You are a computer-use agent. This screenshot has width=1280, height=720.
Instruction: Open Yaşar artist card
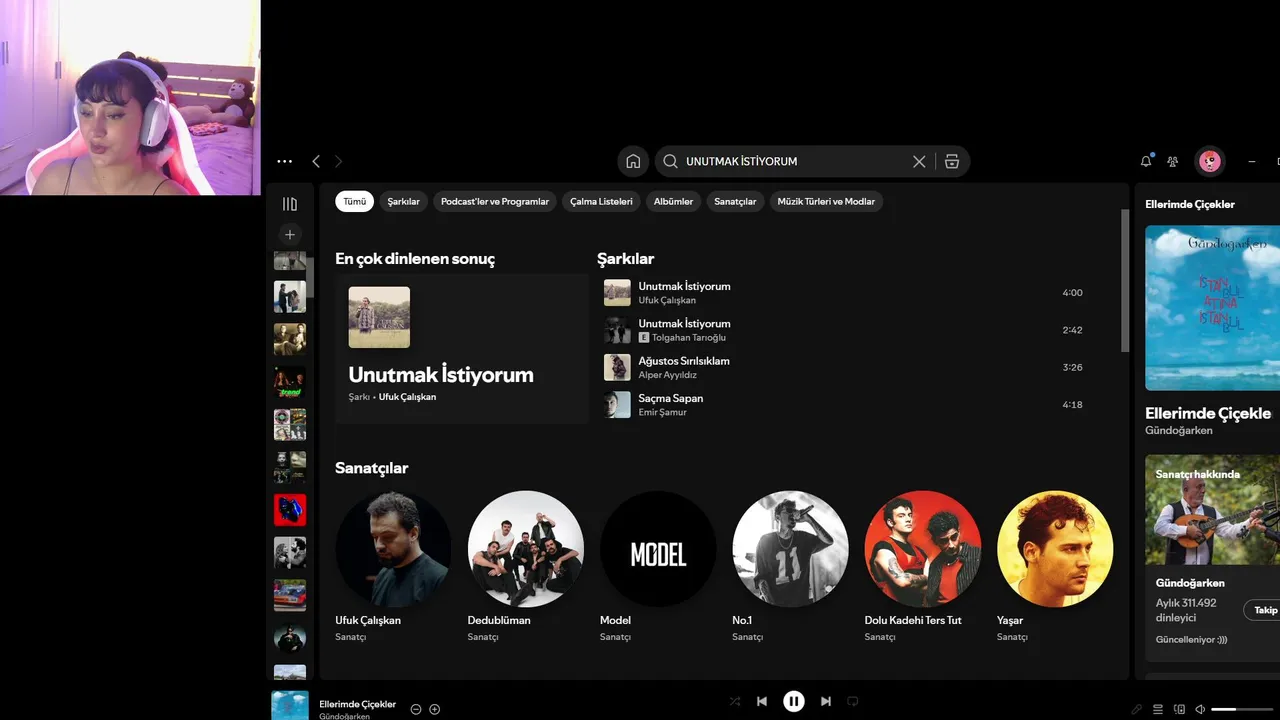pos(1055,567)
